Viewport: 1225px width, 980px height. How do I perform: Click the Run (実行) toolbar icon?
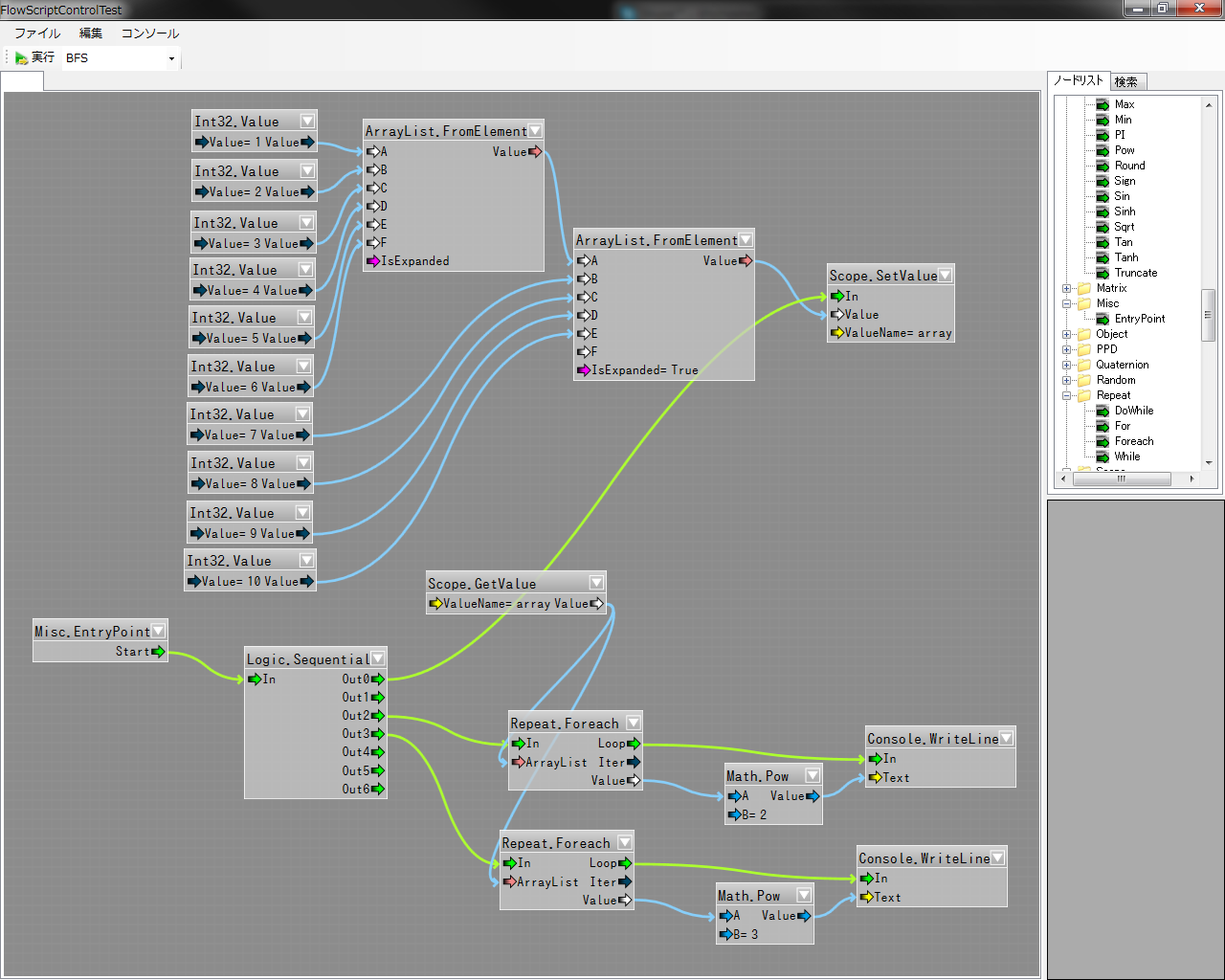click(x=21, y=58)
